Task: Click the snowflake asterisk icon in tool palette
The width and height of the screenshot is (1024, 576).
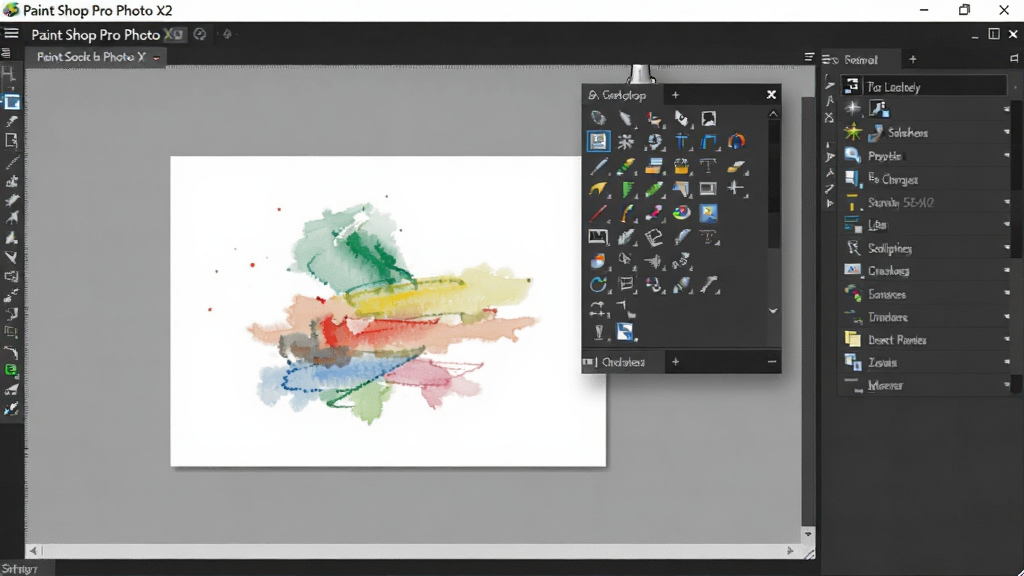Action: tap(625, 142)
